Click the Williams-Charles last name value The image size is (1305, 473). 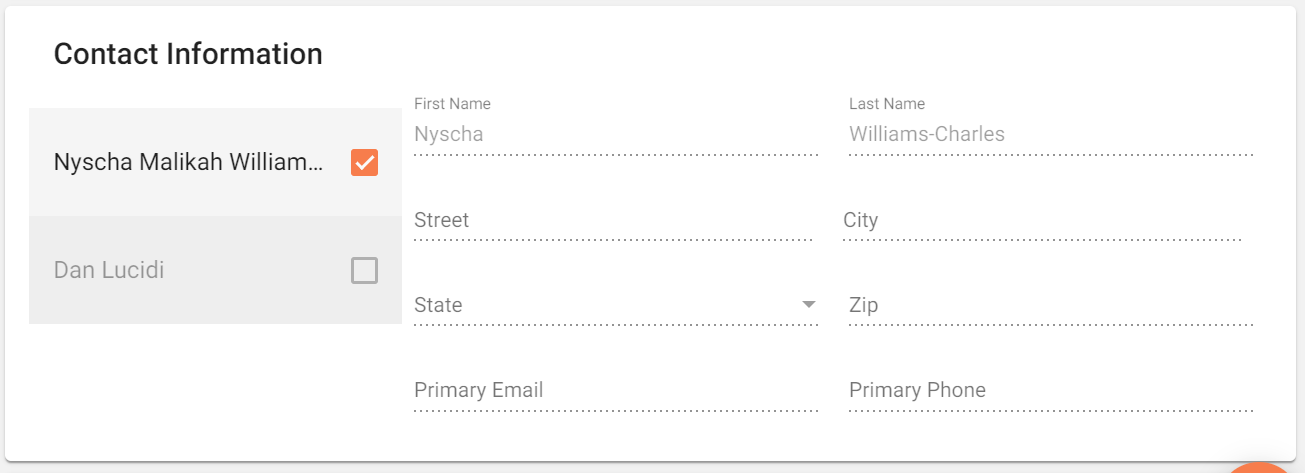[x=927, y=134]
